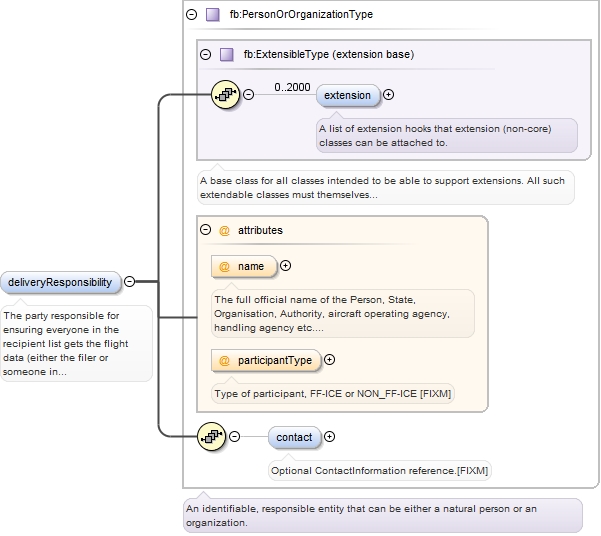Screen dimensions: 601x536
Task: Expand the name attribute plus button
Action: (285, 266)
